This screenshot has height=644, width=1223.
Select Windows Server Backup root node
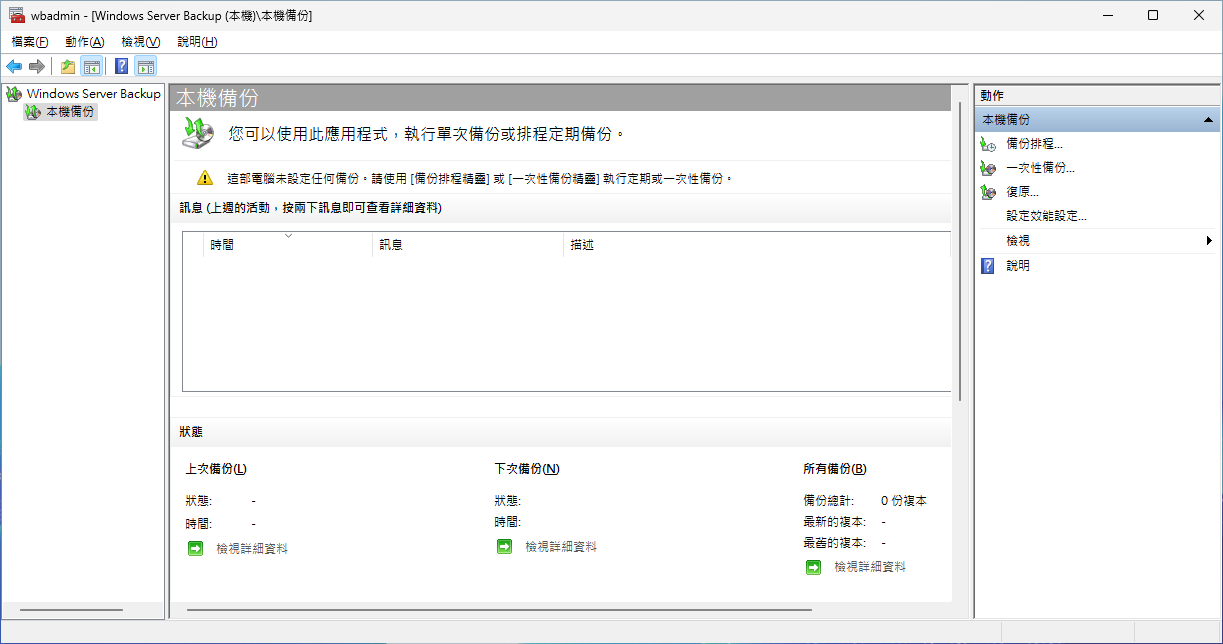tap(93, 94)
